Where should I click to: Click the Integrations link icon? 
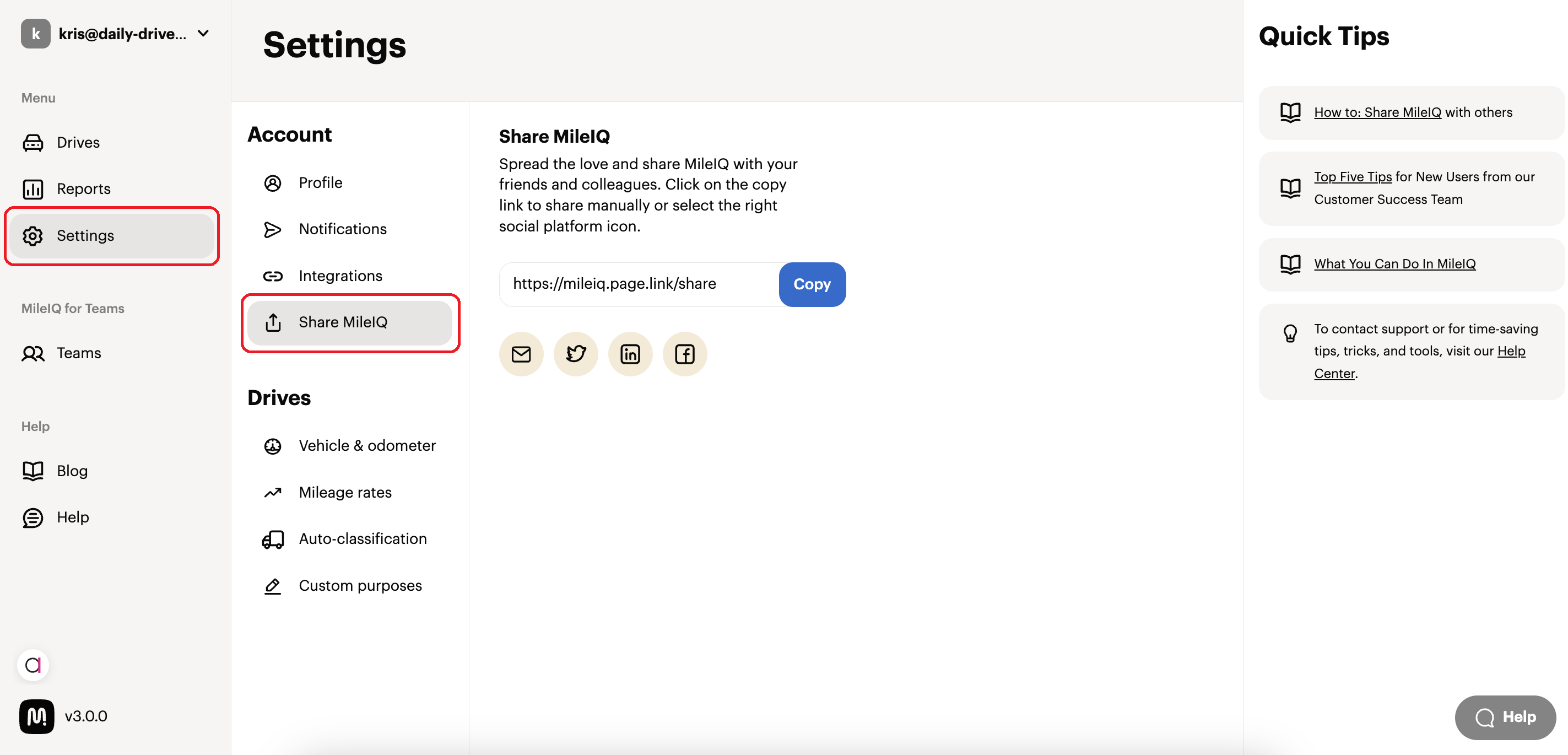(x=273, y=276)
